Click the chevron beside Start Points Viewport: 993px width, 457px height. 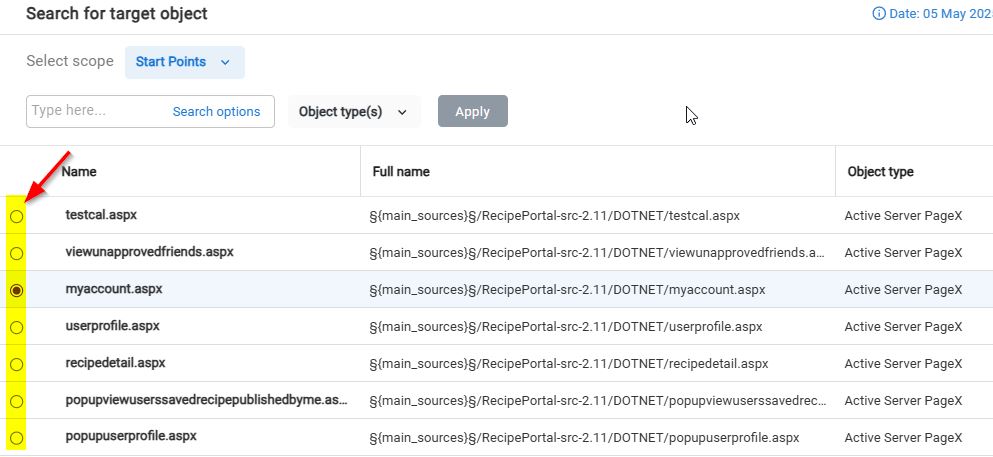click(x=225, y=62)
